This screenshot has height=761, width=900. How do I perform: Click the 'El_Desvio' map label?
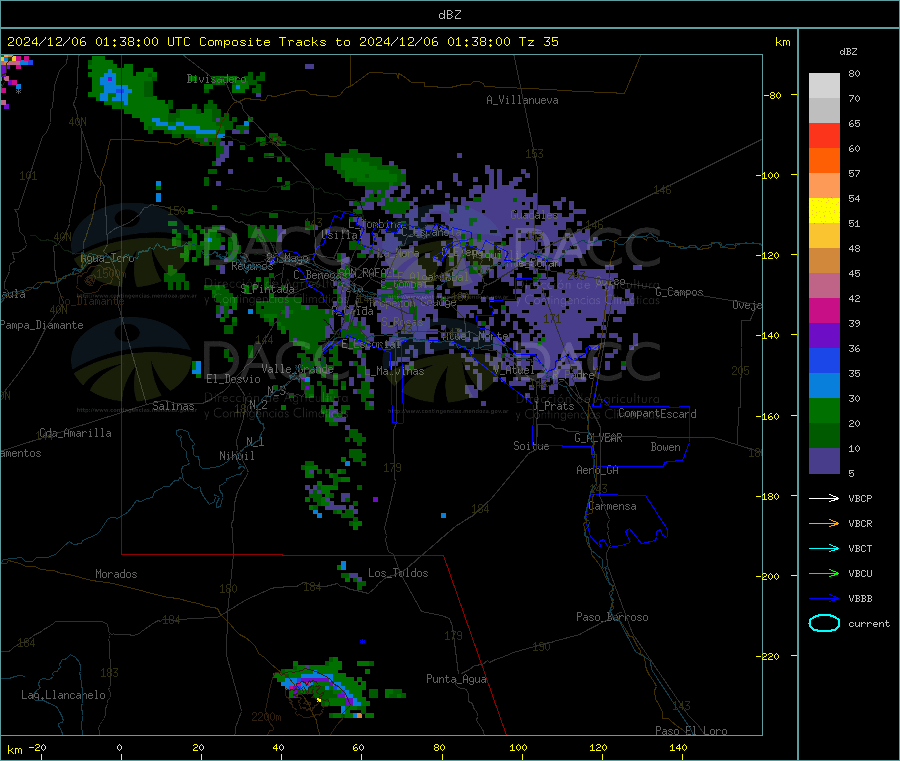point(233,379)
